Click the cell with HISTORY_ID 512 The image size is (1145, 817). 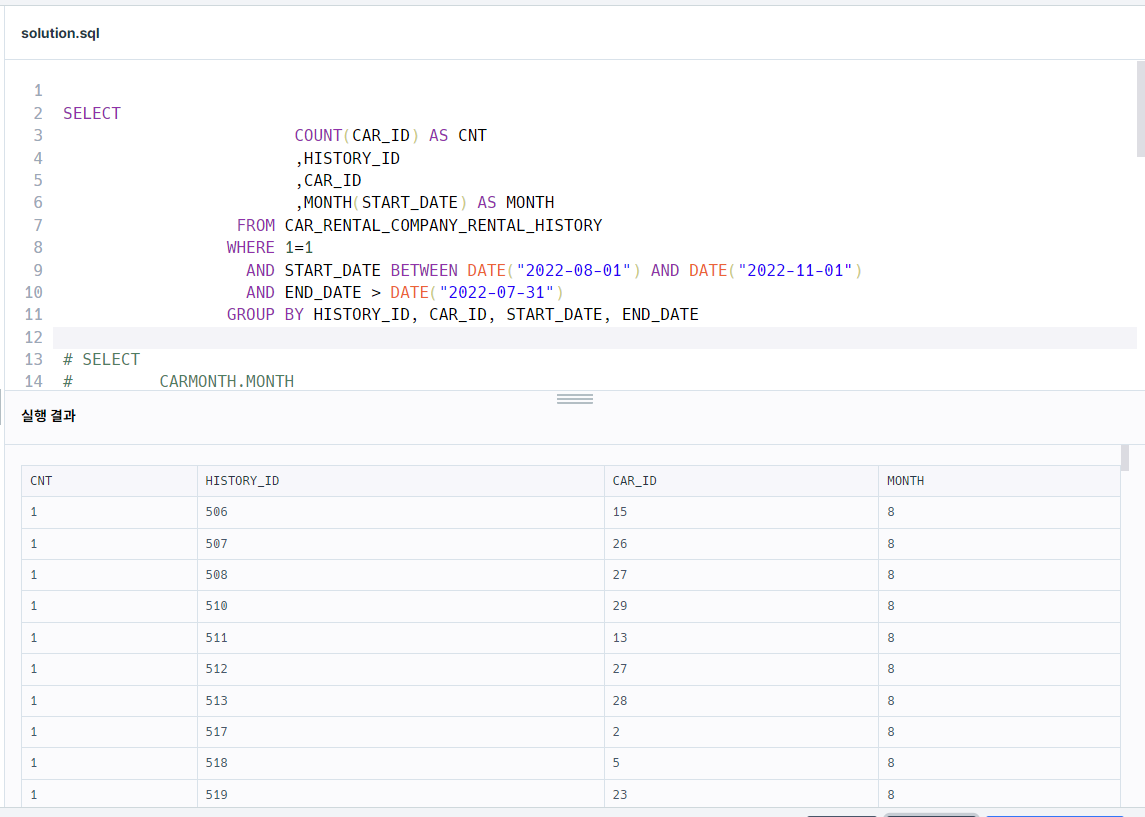click(401, 669)
